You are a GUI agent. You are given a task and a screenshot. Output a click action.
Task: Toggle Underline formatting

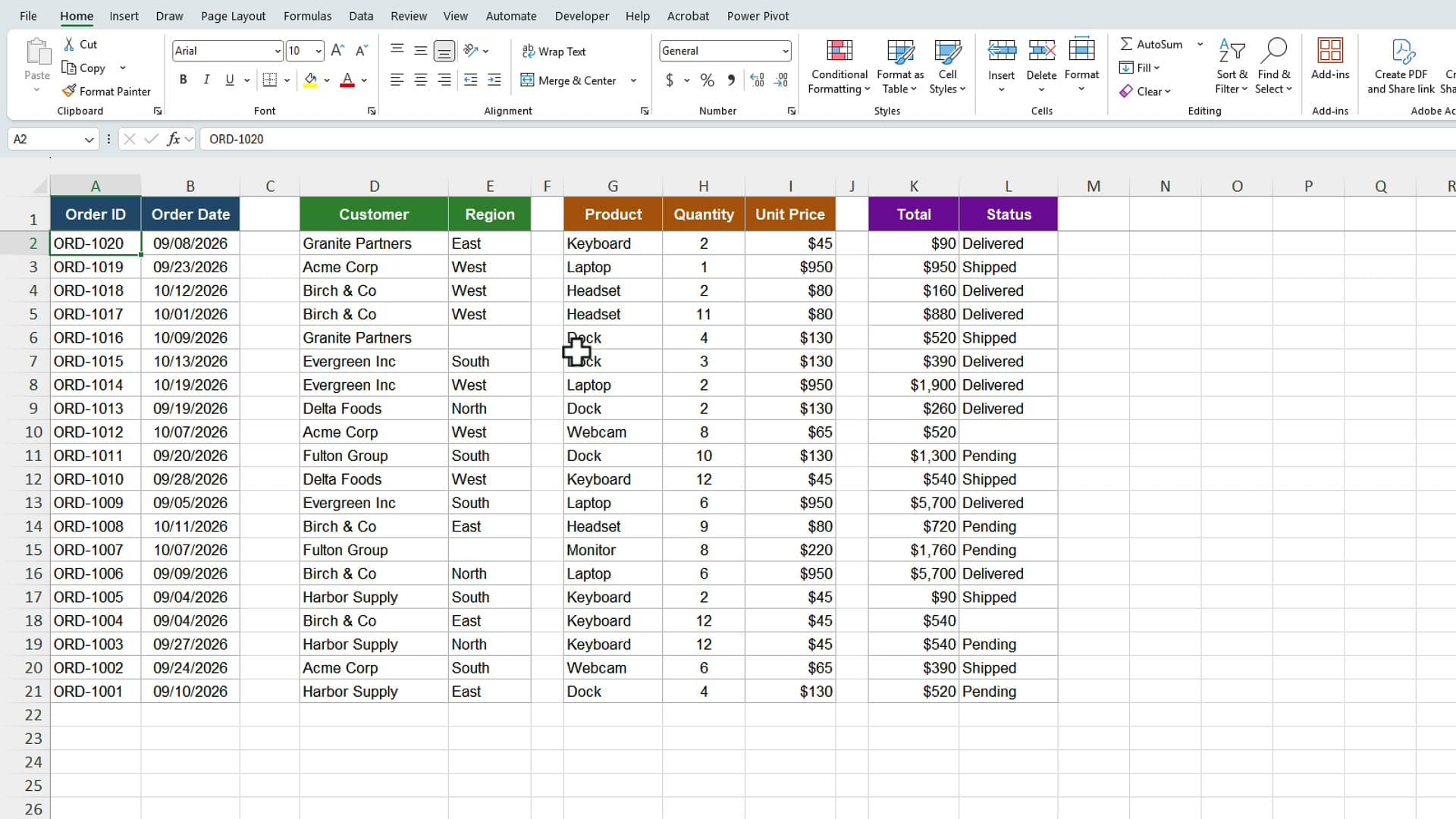pyautogui.click(x=230, y=80)
